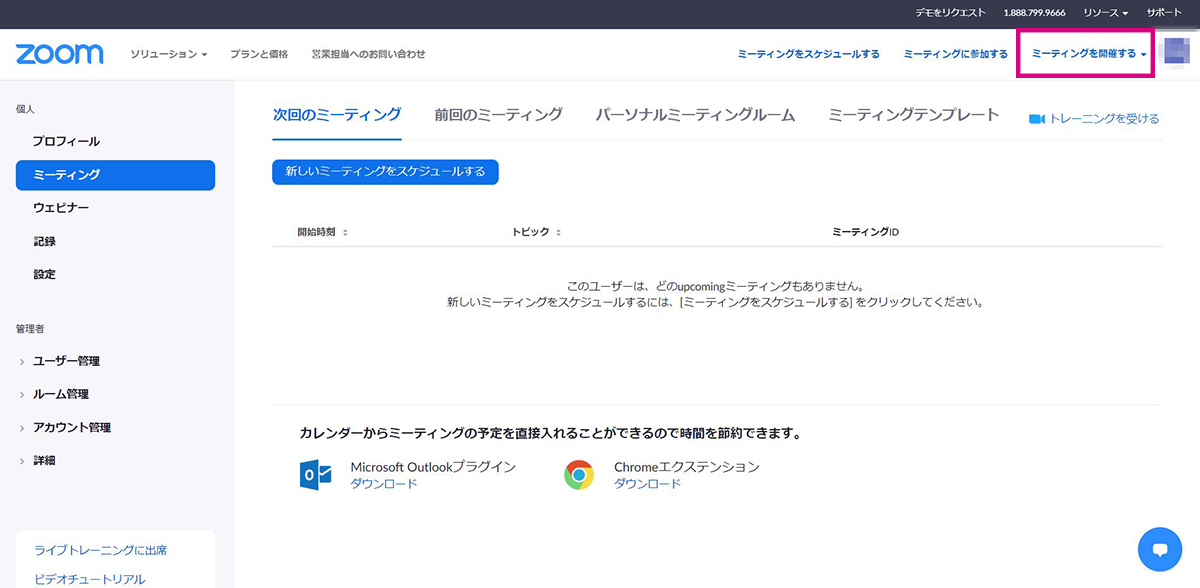Click Microsoft Outlookプラグイン text
The height and width of the screenshot is (588, 1200).
(433, 467)
